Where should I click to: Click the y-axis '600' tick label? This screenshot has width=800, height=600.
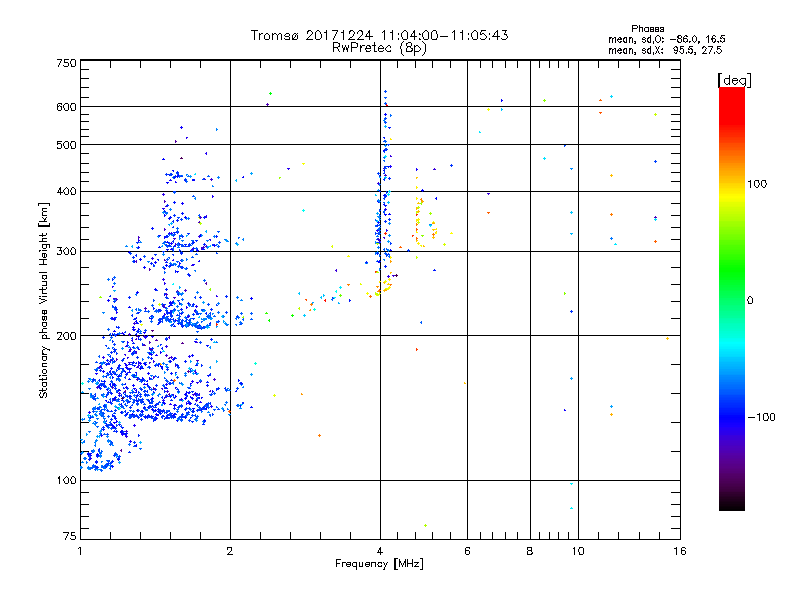[x=66, y=107]
